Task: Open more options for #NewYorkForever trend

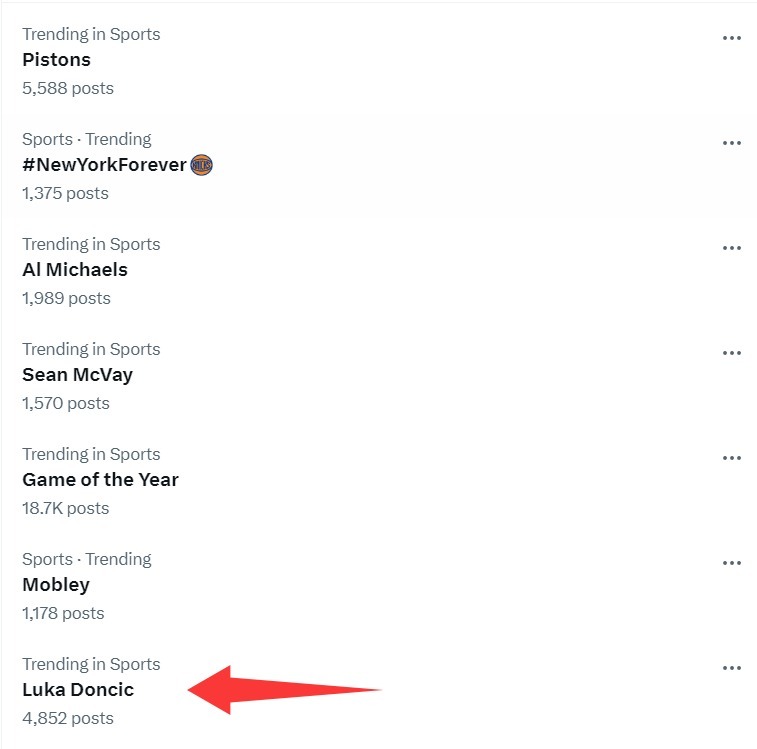Action: pyautogui.click(x=731, y=143)
